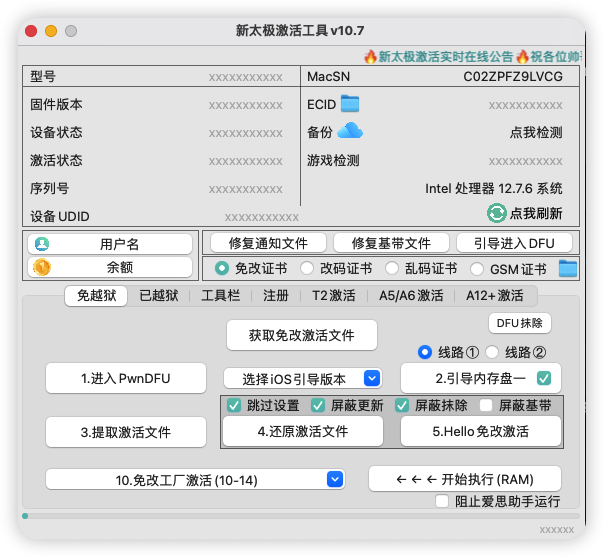
Task: Click 获取免改激活文件 button
Action: click(302, 335)
